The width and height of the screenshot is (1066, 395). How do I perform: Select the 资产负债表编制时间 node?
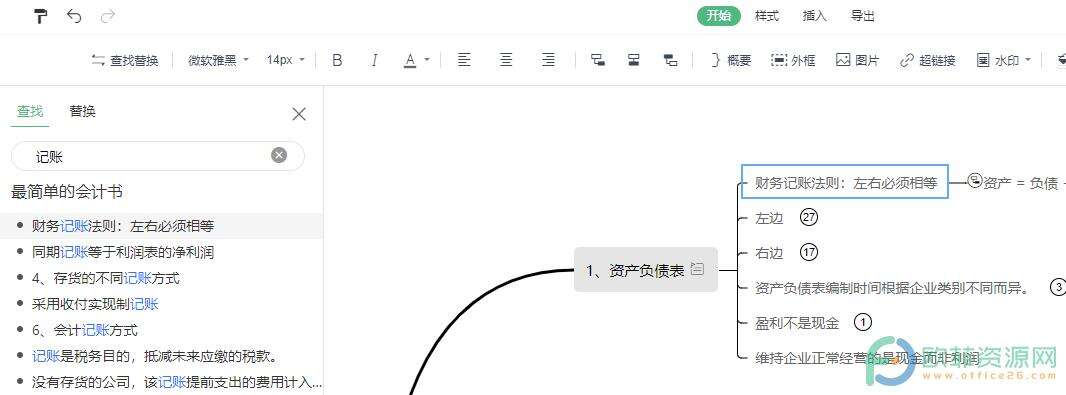tap(891, 288)
